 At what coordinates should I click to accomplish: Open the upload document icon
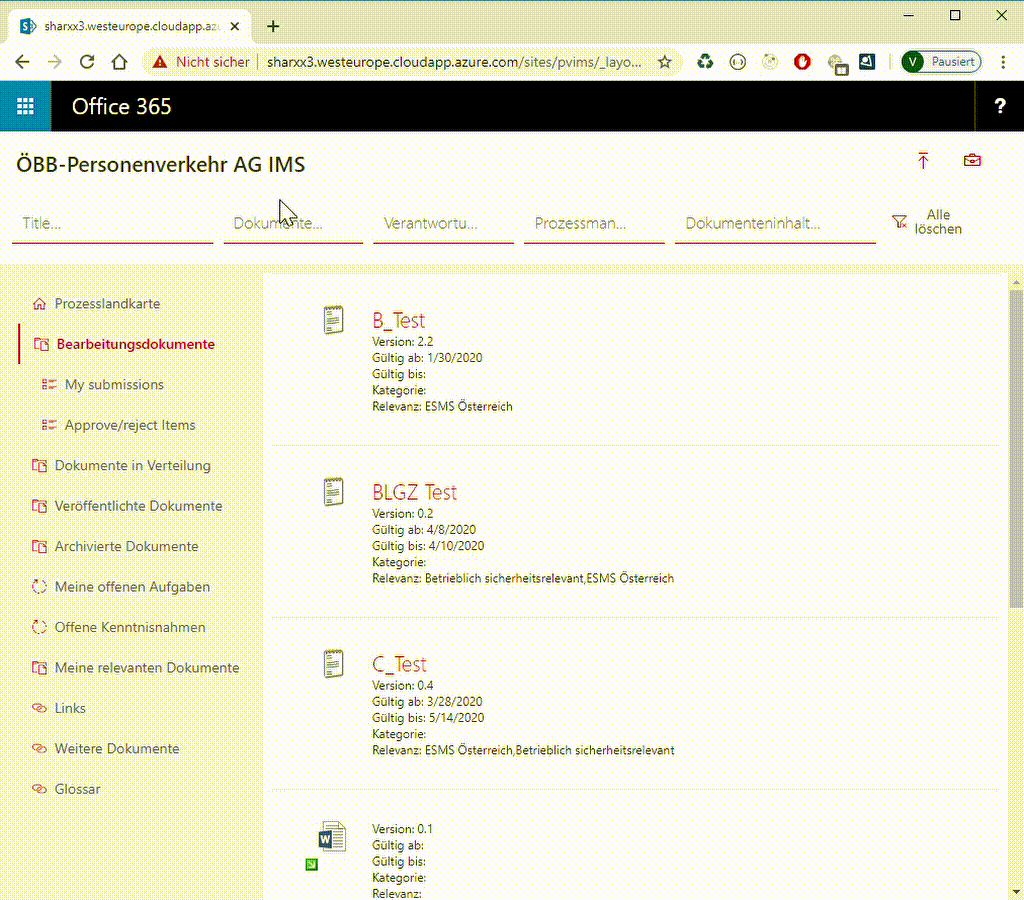click(x=922, y=160)
